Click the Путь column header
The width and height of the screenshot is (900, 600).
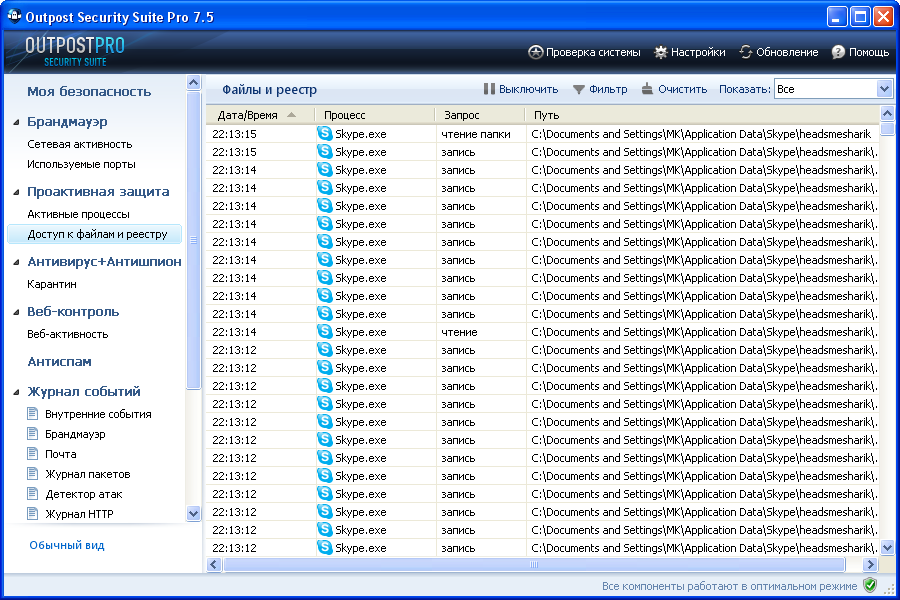point(702,115)
